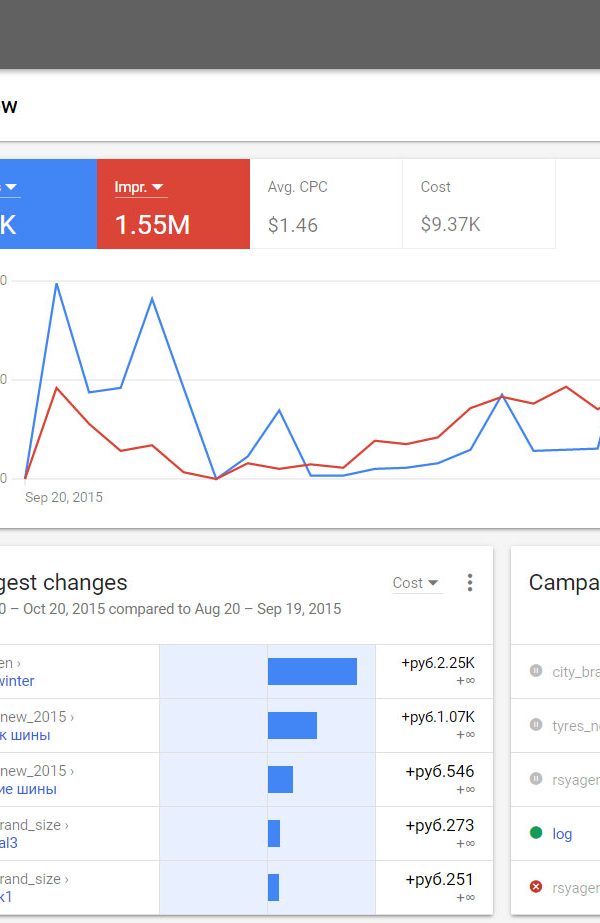The image size is (600, 923).
Task: Open the winter ad group link
Action: (x=16, y=681)
